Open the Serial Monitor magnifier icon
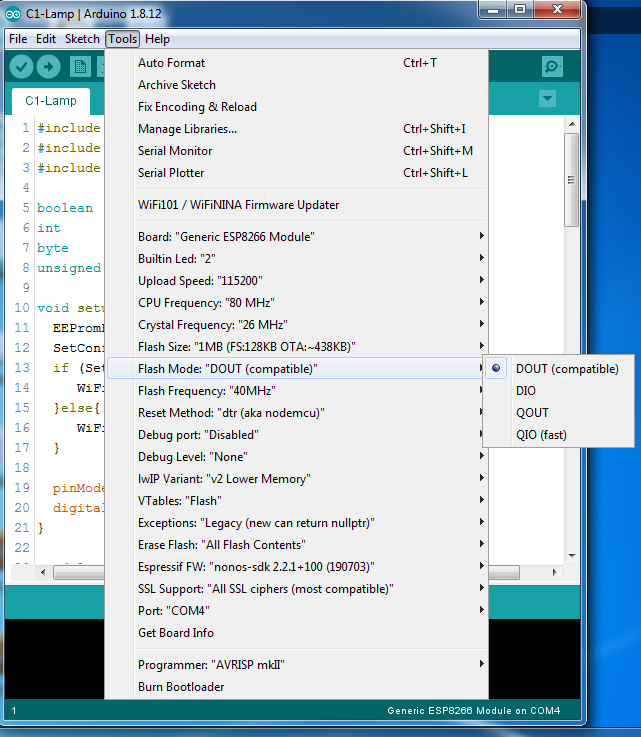 [552, 67]
